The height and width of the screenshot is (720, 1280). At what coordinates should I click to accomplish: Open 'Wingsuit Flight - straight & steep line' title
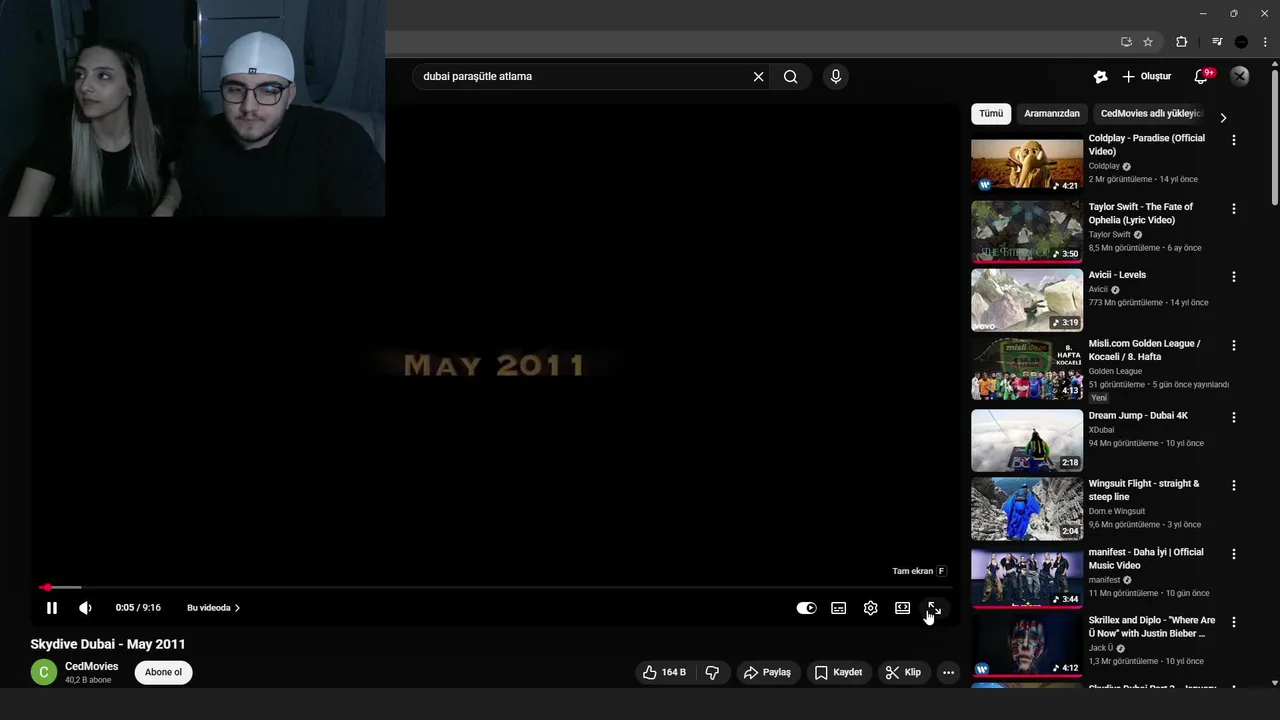click(1144, 490)
